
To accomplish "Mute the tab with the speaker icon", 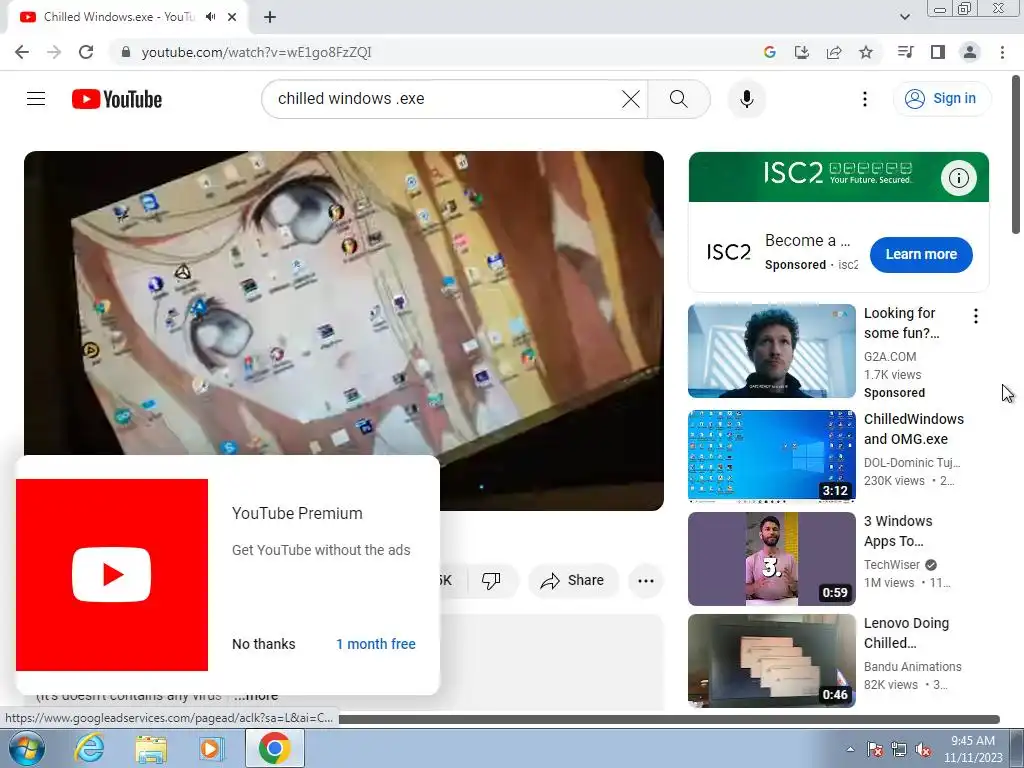I will (210, 17).
